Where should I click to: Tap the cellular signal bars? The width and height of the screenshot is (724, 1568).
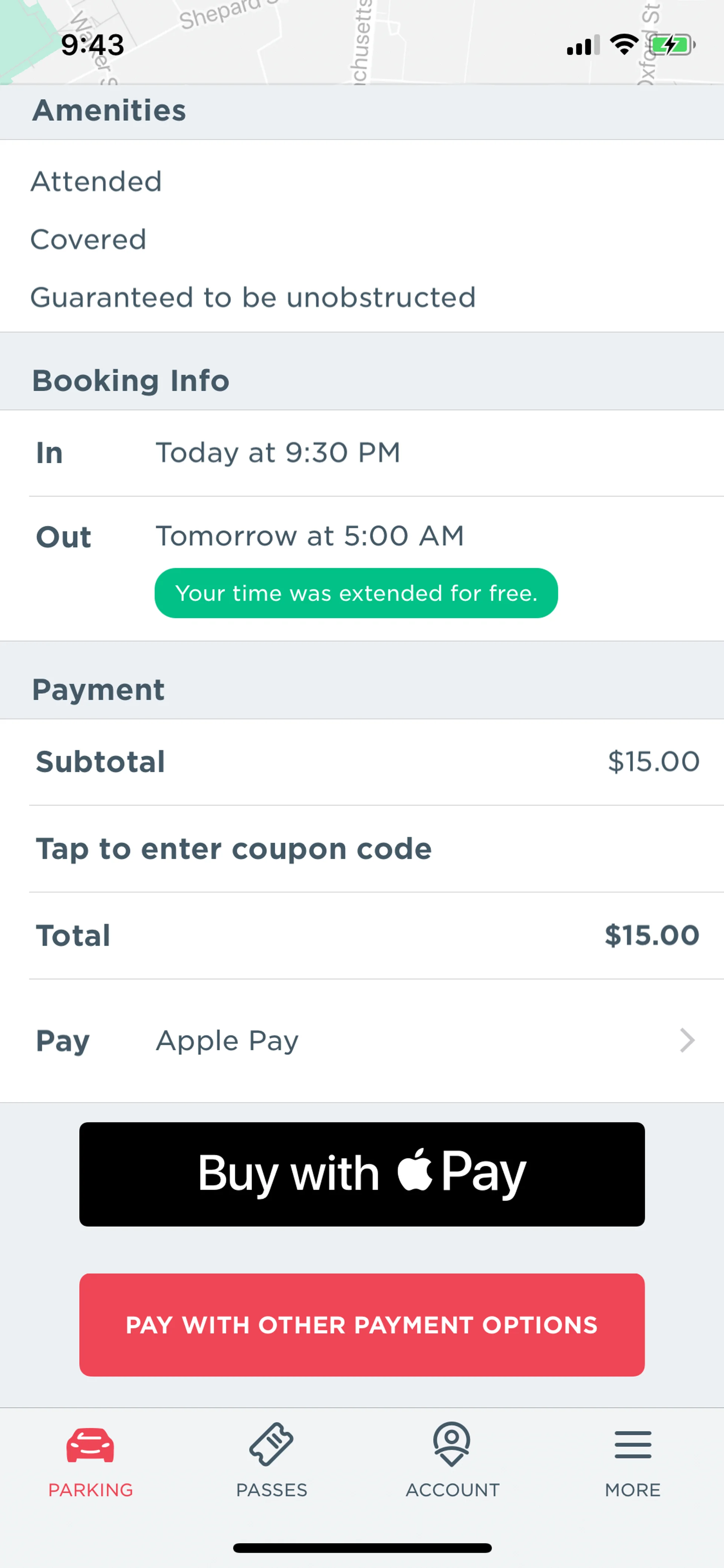[583, 46]
